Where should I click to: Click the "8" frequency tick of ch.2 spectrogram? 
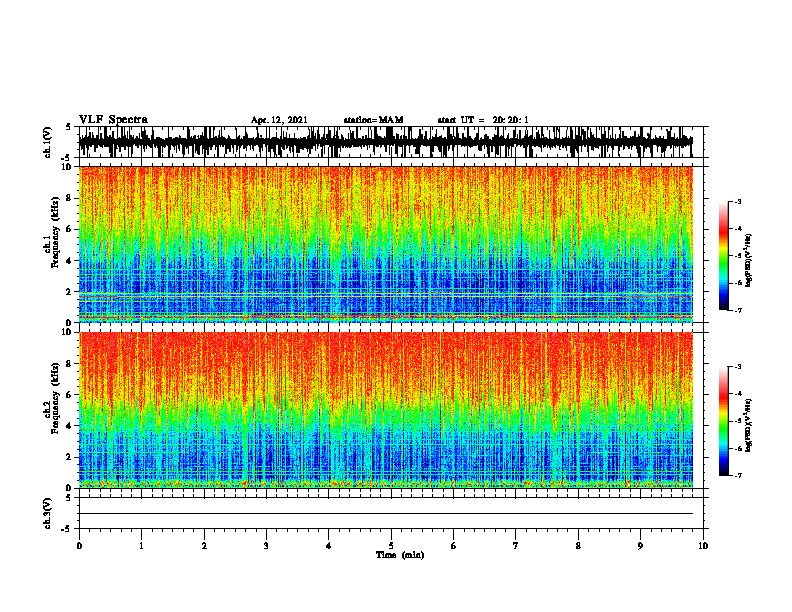(x=70, y=364)
